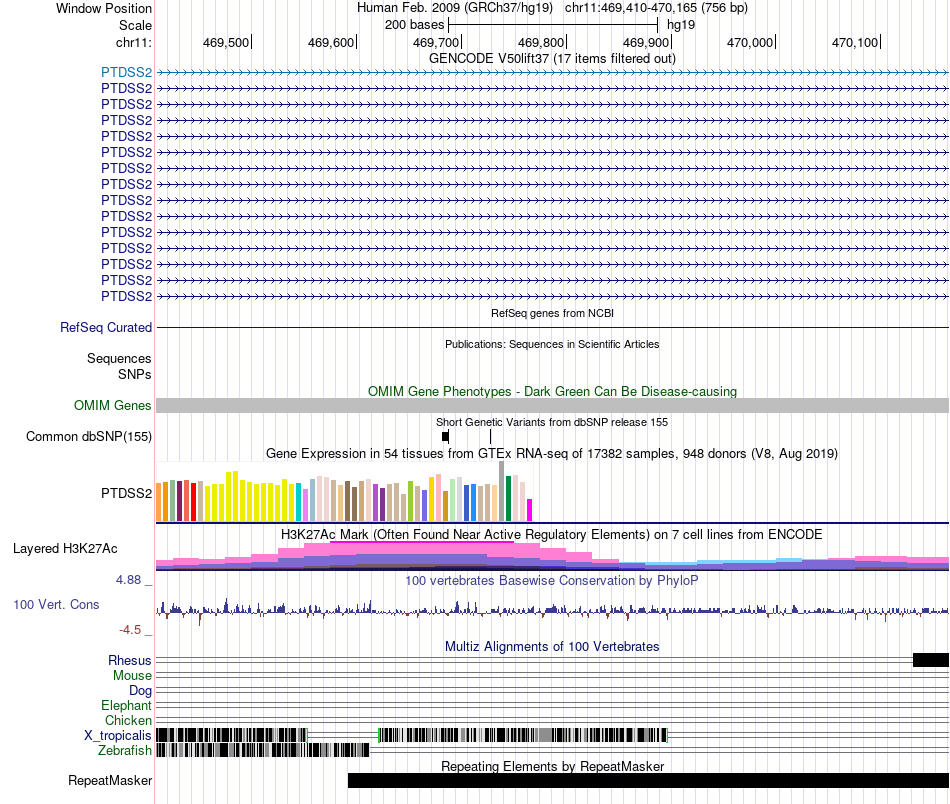Open the GENCODE V50lift37 track title
950x804 pixels.
pyautogui.click(x=552, y=58)
